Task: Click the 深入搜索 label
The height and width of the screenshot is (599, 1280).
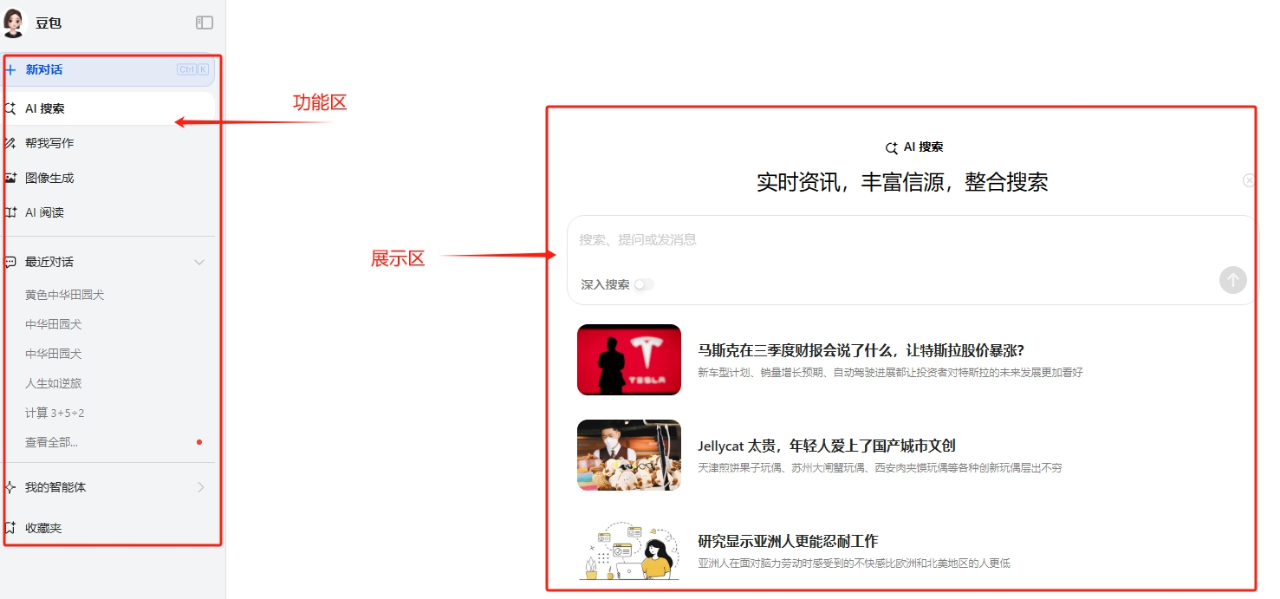Action: [x=605, y=285]
